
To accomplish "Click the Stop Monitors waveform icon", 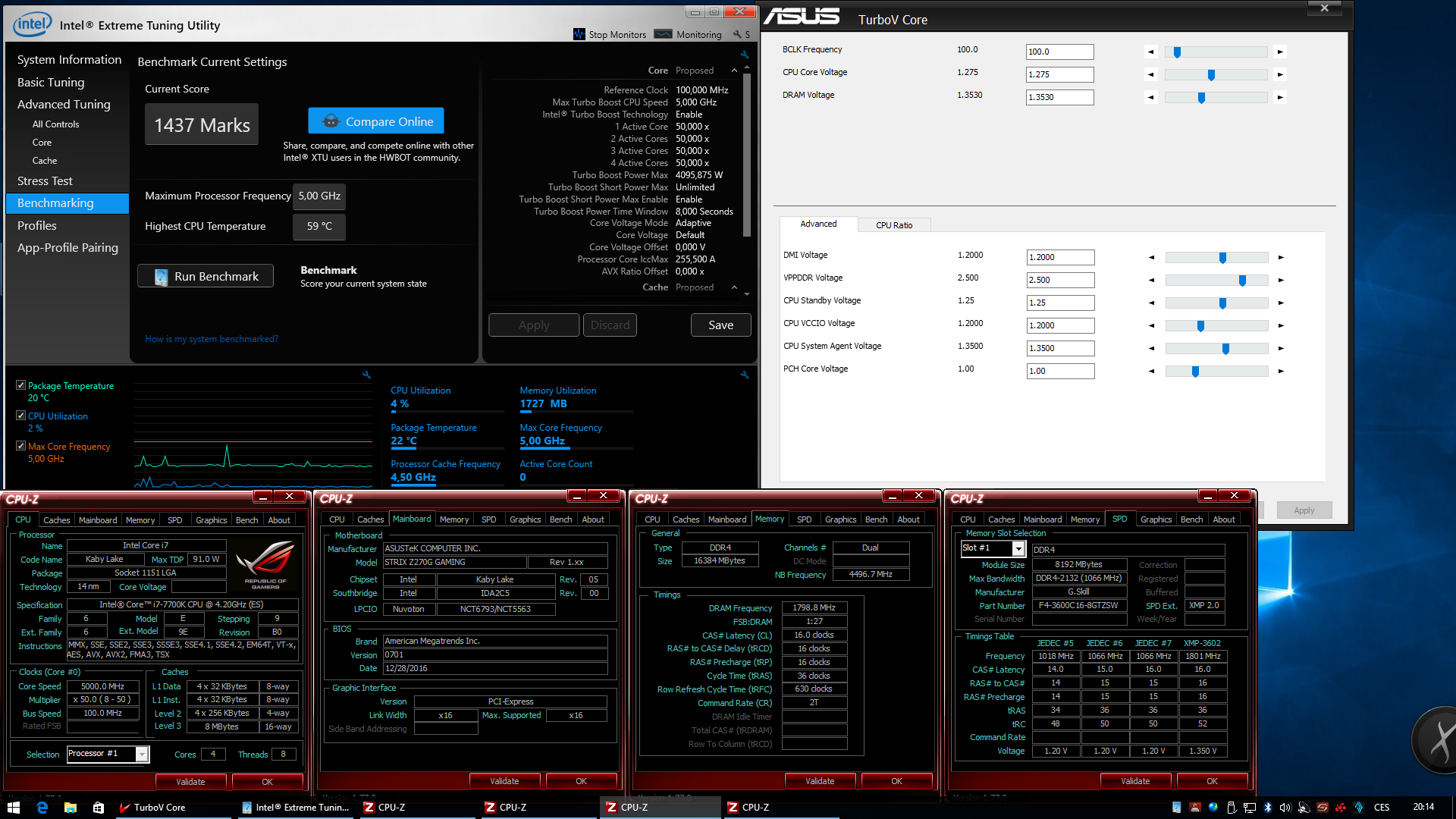I will [x=579, y=34].
